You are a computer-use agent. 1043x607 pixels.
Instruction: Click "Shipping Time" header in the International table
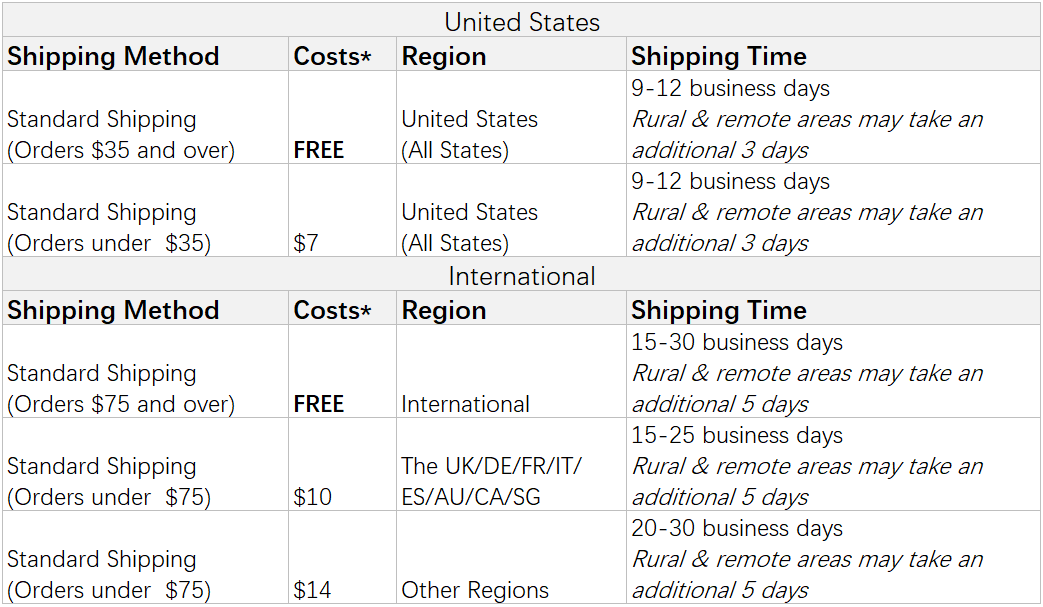pos(718,310)
